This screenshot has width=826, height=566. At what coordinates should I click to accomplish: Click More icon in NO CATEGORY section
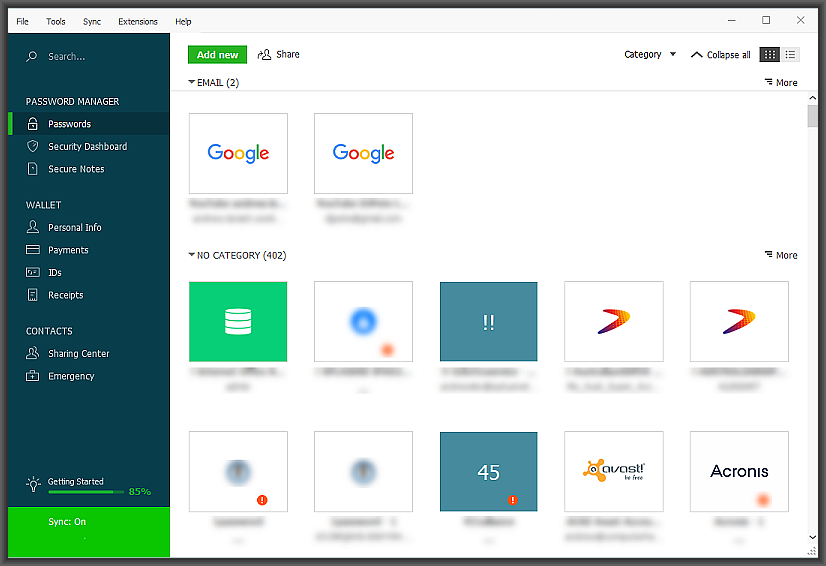pyautogui.click(x=769, y=255)
